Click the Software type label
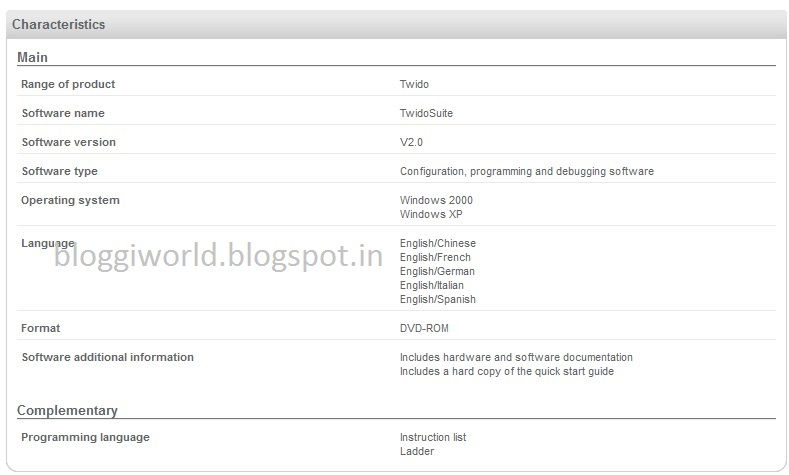Screen dimensions: 789x475 click(x=59, y=171)
